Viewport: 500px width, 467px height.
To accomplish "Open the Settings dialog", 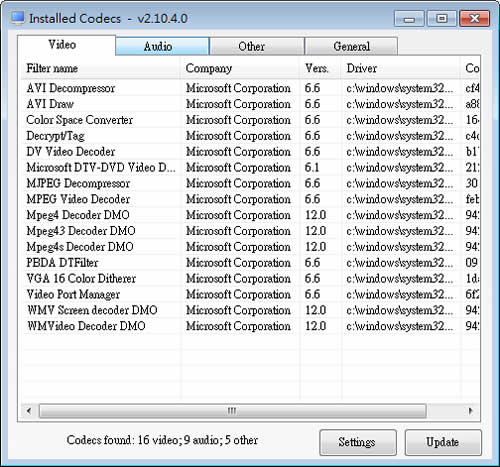I will (x=358, y=442).
